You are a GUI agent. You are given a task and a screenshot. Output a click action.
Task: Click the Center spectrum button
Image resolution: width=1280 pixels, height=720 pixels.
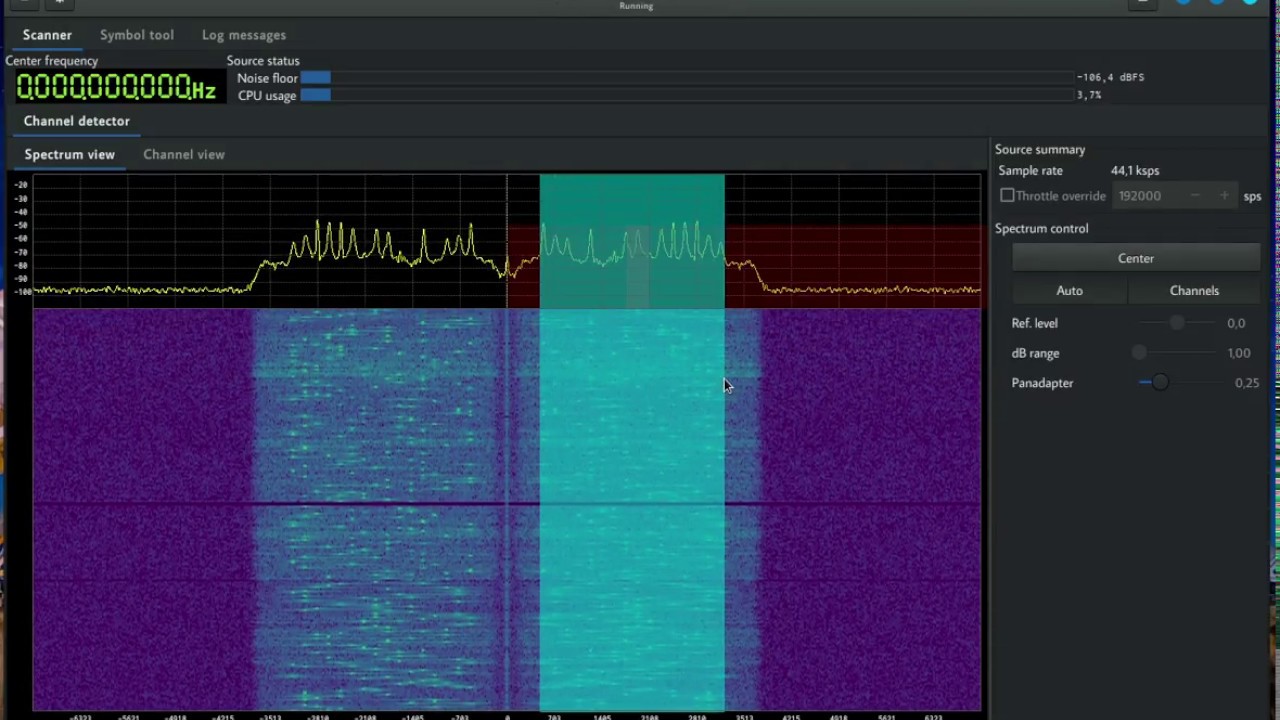pyautogui.click(x=1136, y=258)
